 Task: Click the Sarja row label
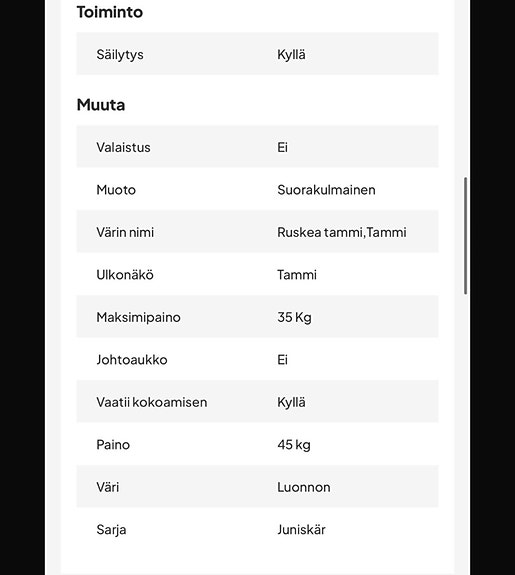[x=111, y=530]
